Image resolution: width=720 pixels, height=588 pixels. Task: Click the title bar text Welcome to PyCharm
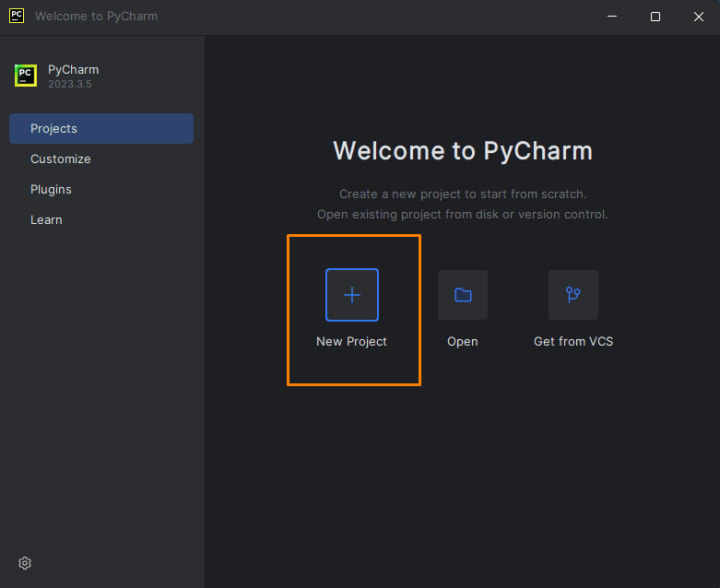pos(96,16)
